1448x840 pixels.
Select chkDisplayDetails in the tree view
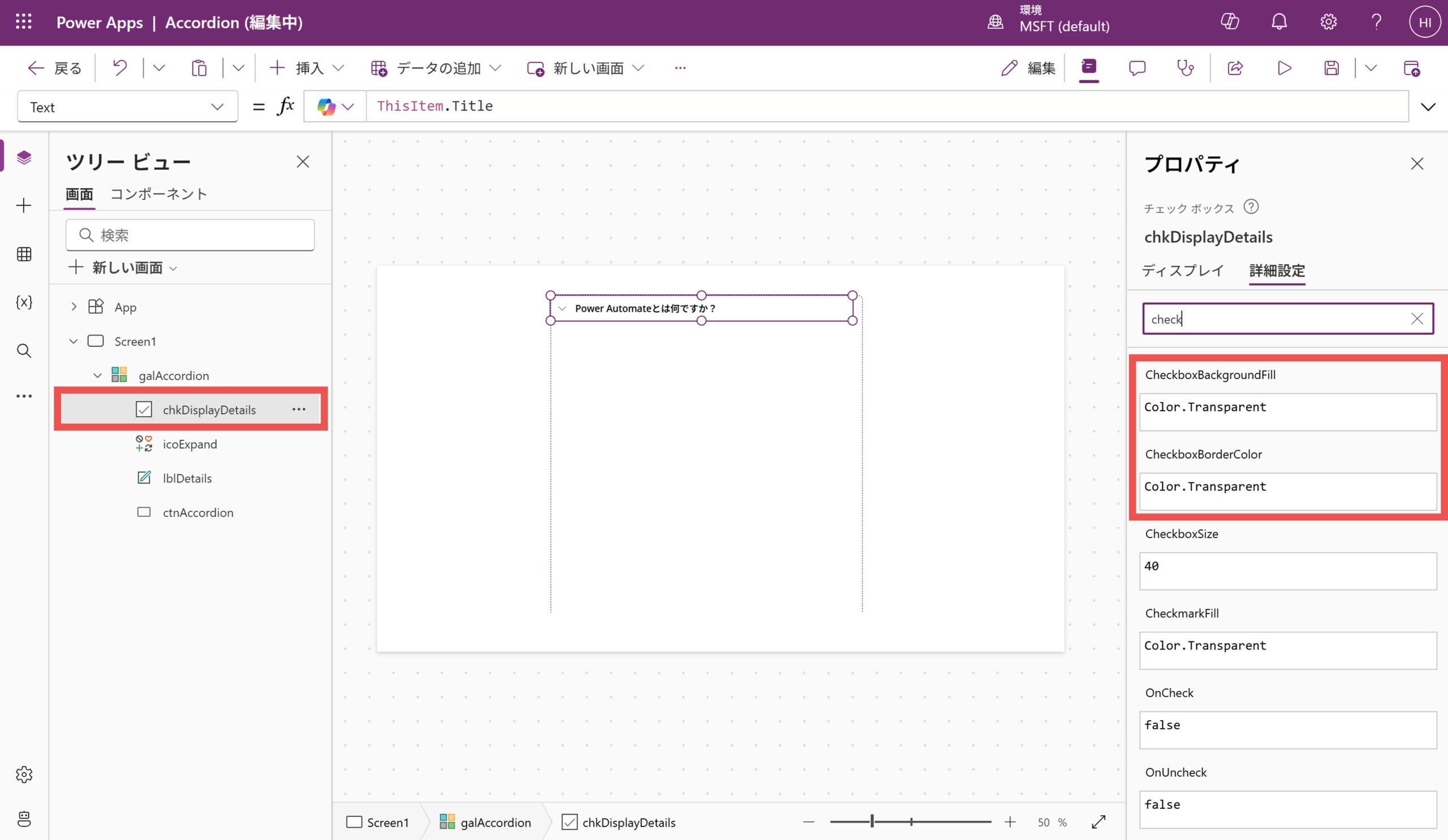click(209, 410)
